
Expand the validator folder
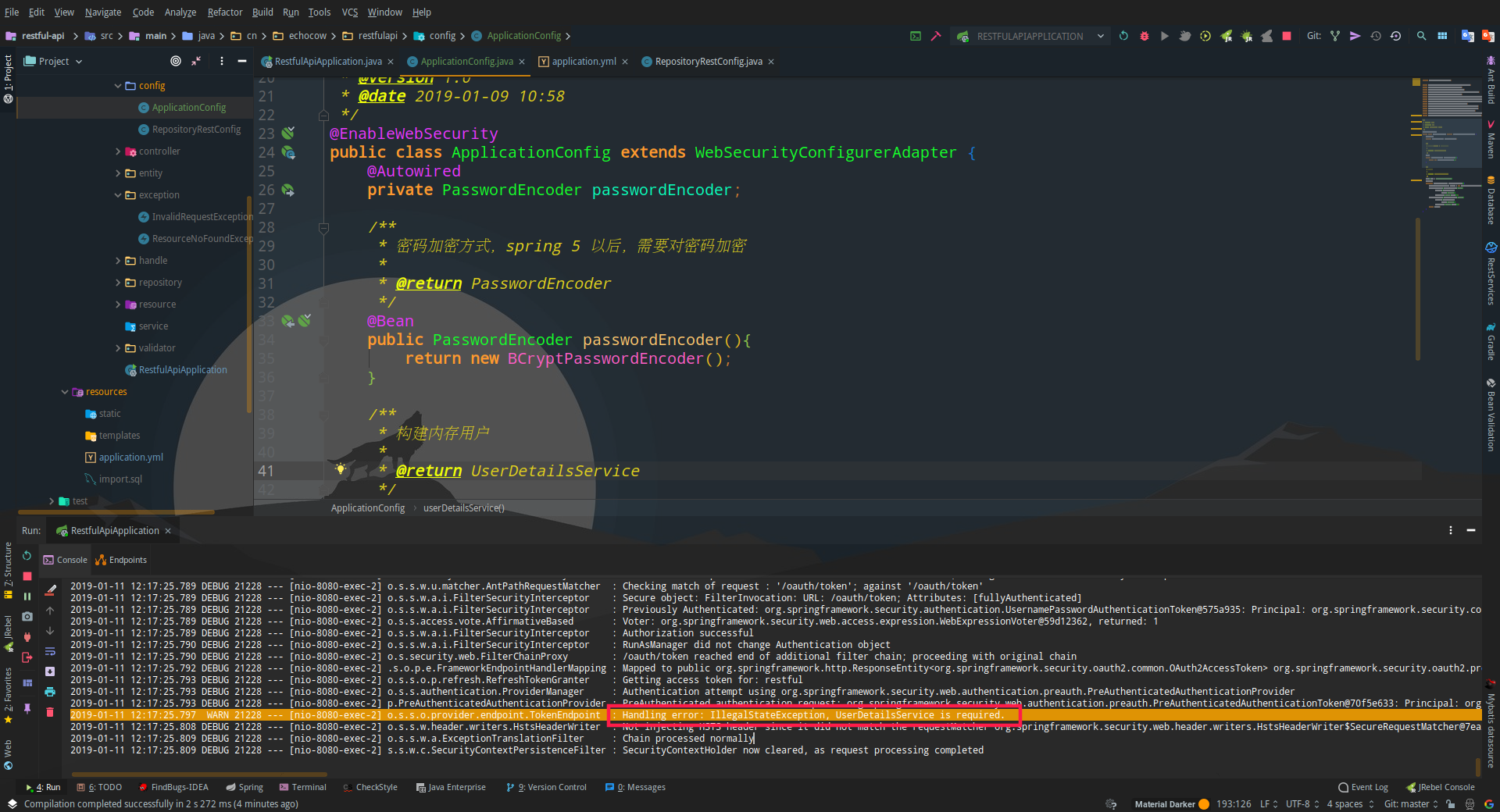(x=118, y=348)
